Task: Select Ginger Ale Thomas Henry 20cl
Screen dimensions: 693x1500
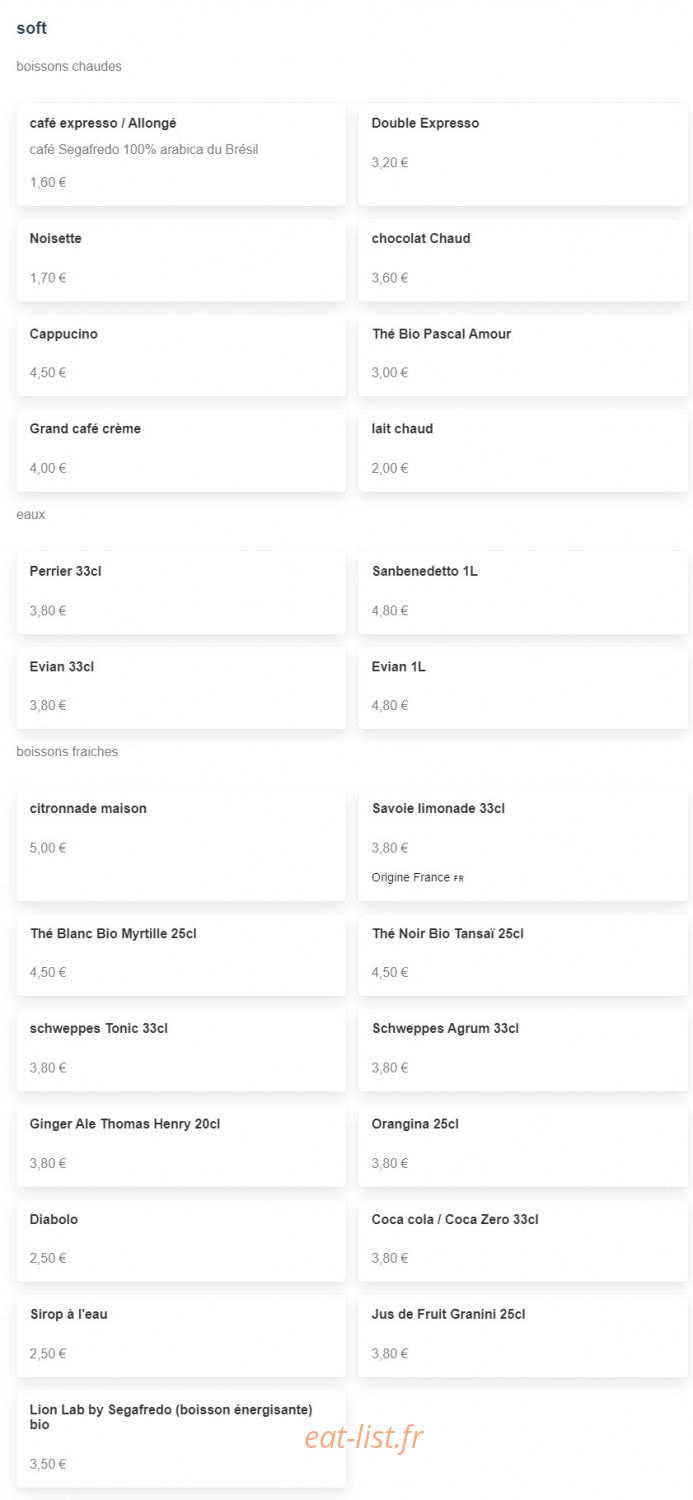Action: (181, 1145)
